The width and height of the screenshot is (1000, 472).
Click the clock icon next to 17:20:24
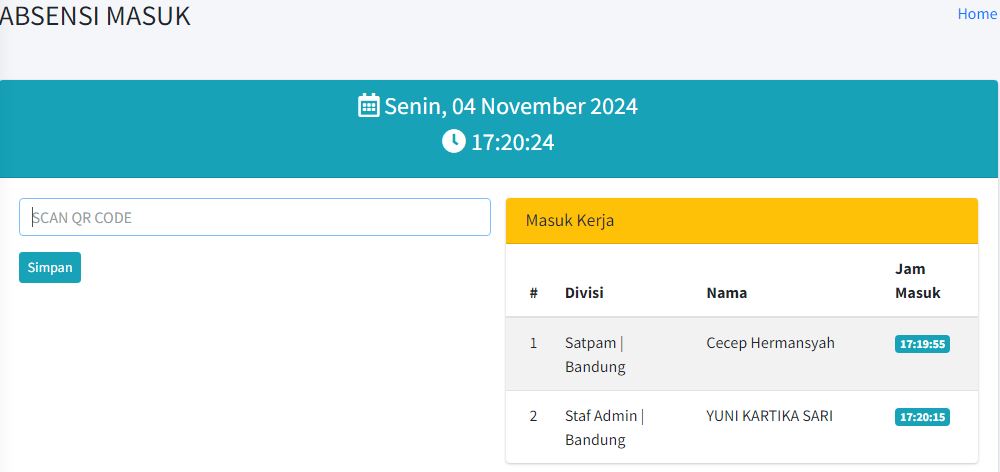coord(453,141)
